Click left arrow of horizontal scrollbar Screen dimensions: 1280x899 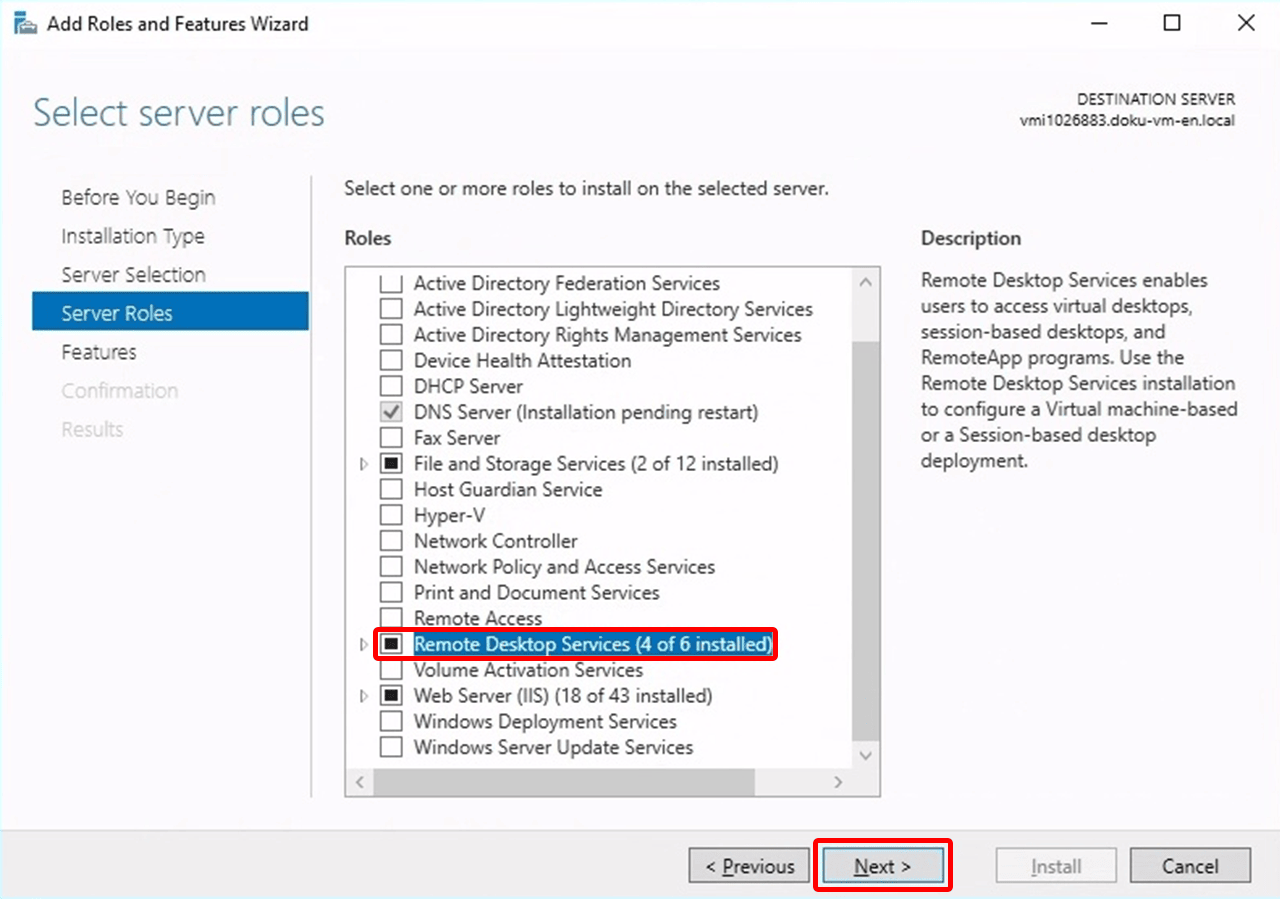[360, 782]
